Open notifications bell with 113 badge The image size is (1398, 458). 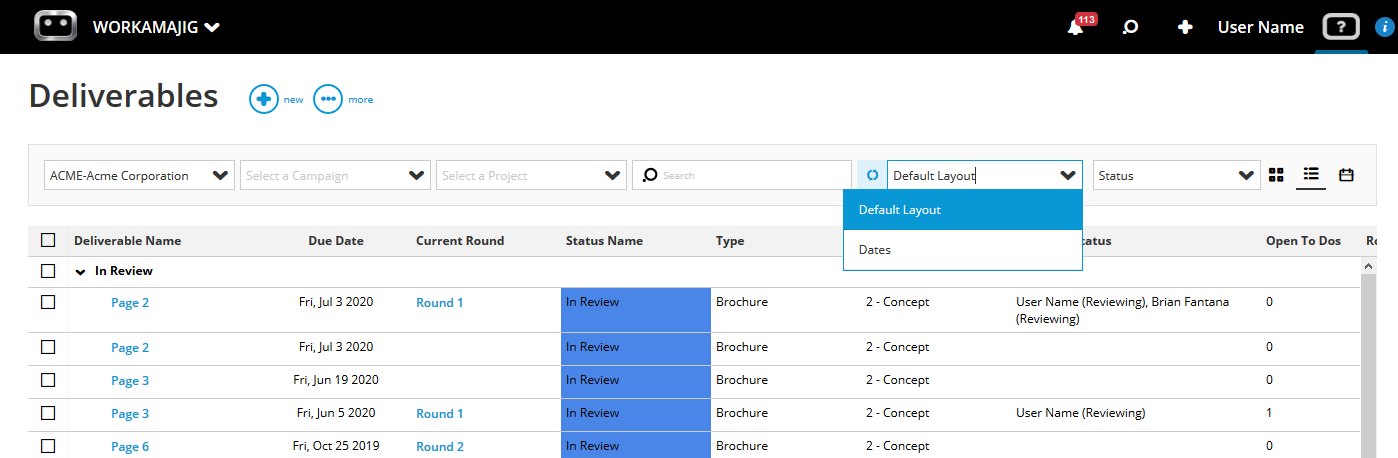1077,27
